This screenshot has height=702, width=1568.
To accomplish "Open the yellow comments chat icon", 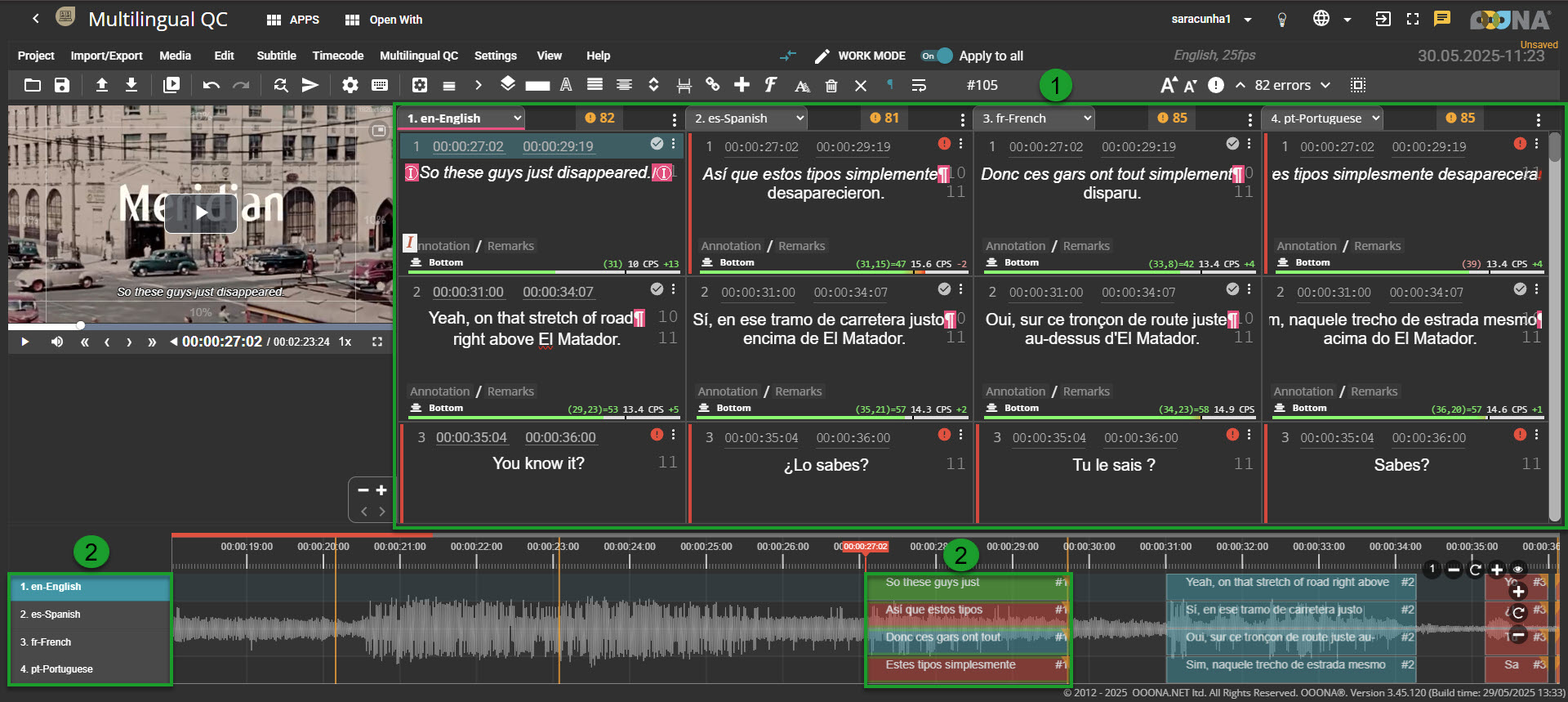I will point(1442,19).
